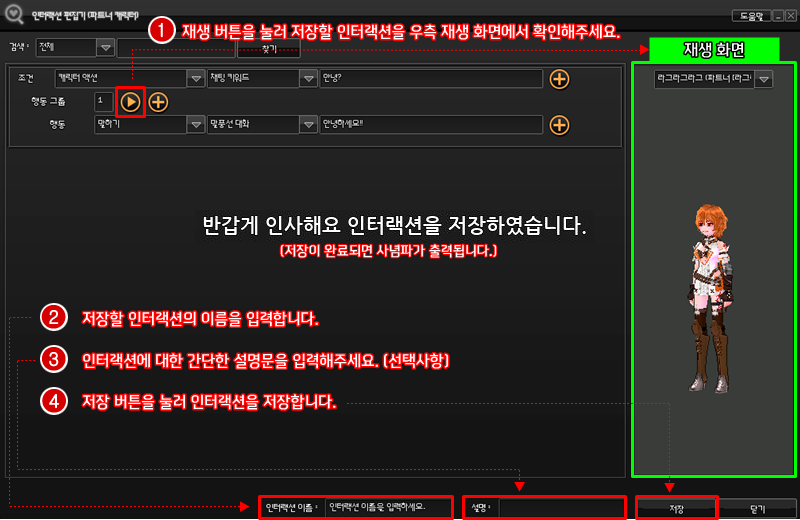Viewport: 800px width, 520px height.
Task: Click the plus icon at condition row end
Action: [559, 79]
